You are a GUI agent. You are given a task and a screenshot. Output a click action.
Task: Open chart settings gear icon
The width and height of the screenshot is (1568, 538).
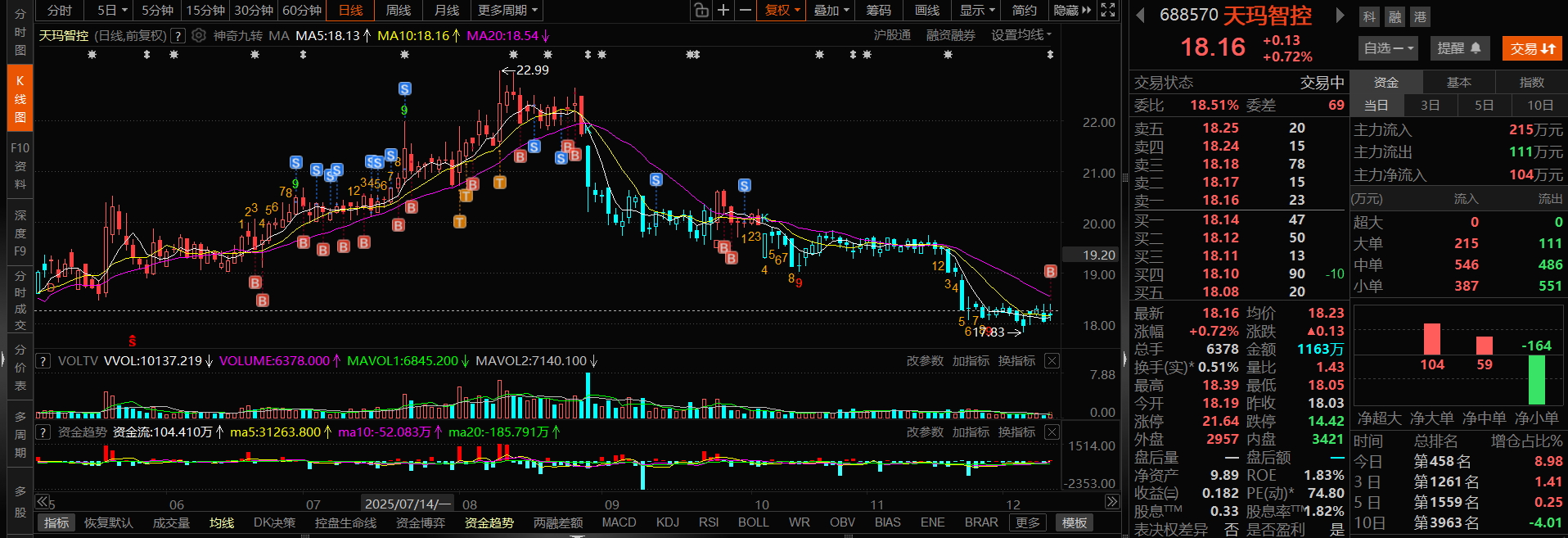click(x=199, y=35)
